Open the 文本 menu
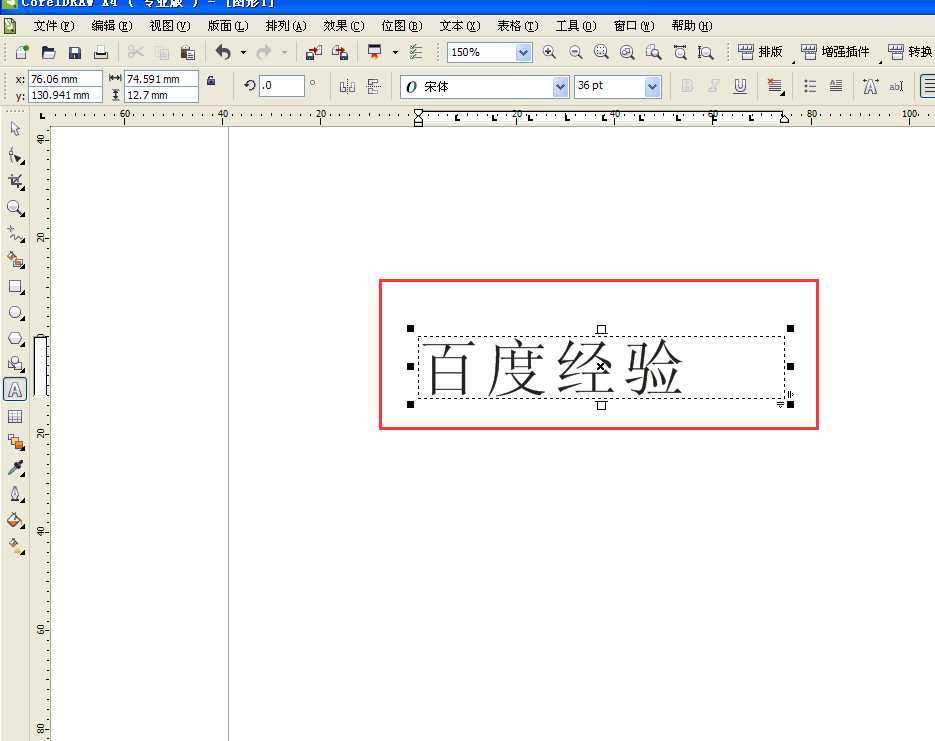 coord(458,26)
